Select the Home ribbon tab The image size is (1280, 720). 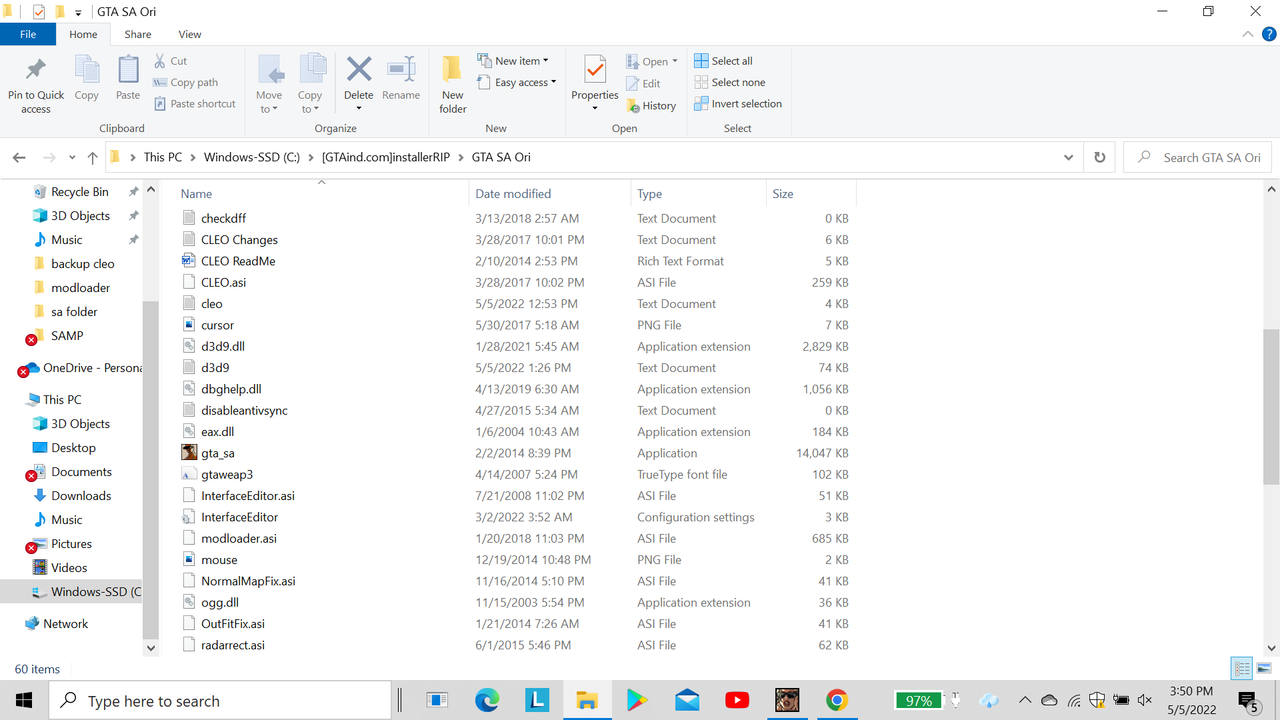click(83, 34)
